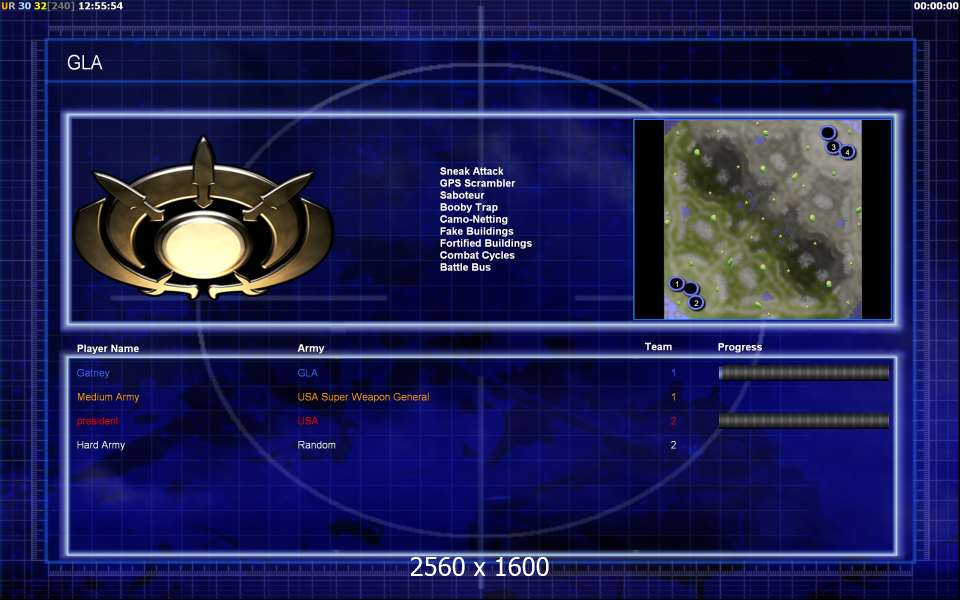Click the Saboteur ability text
Image resolution: width=960 pixels, height=600 pixels.
point(462,195)
